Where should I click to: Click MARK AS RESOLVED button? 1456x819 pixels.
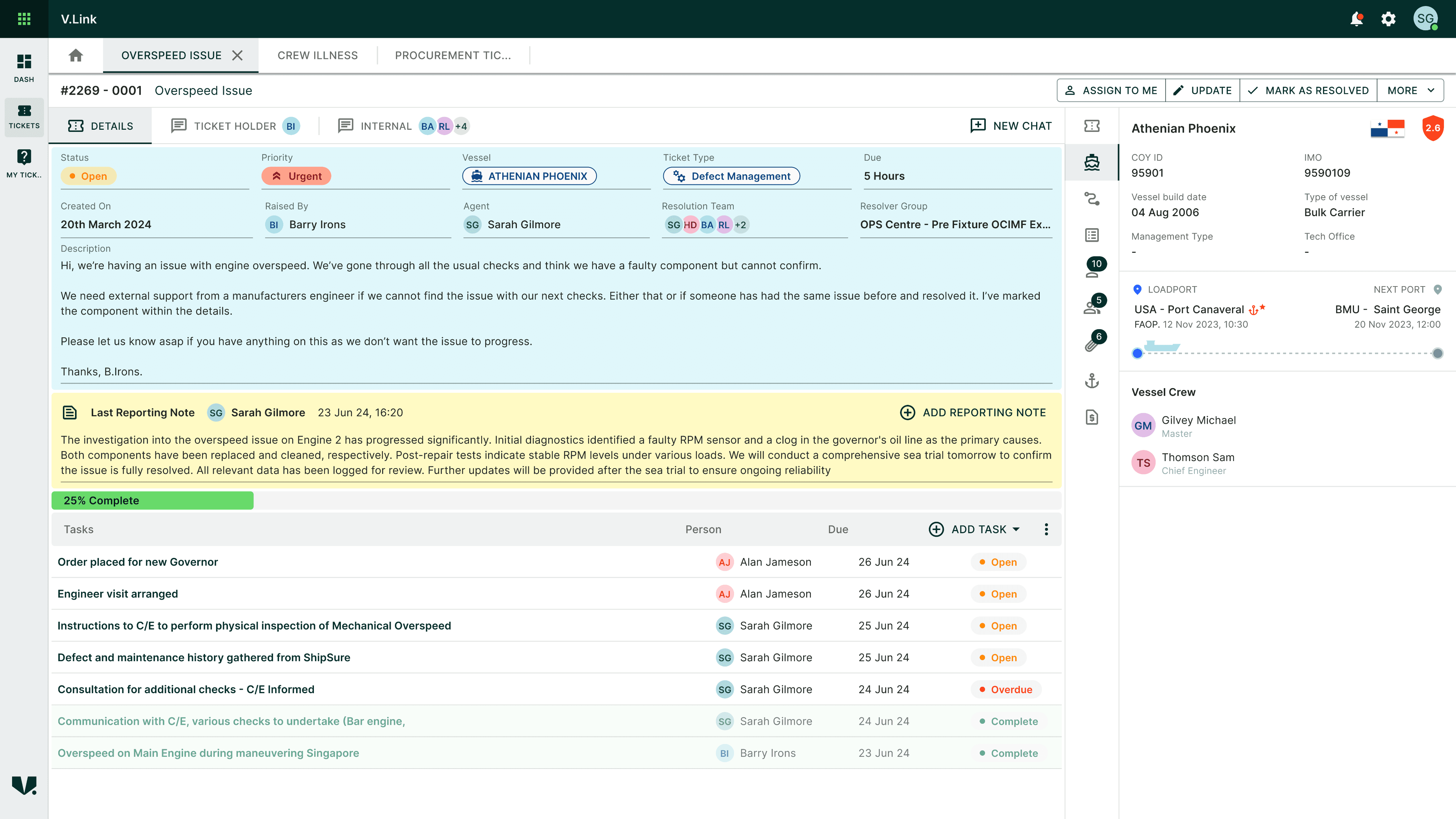[x=1308, y=90]
